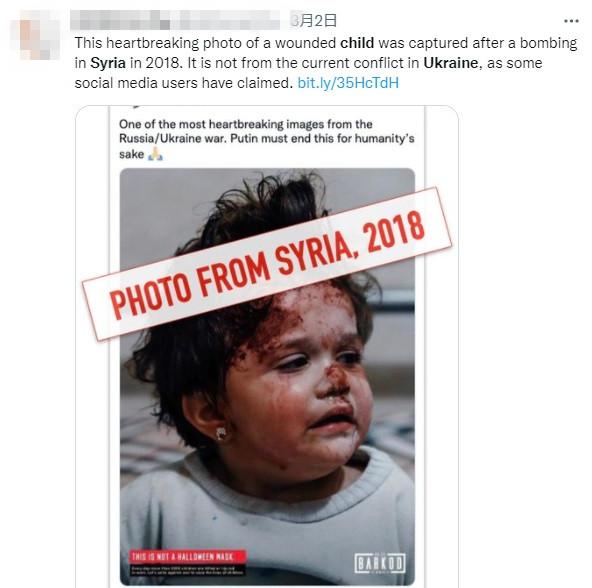The image size is (592, 588).
Task: Click the black caption bar under Halloween label
Action: 188,570
